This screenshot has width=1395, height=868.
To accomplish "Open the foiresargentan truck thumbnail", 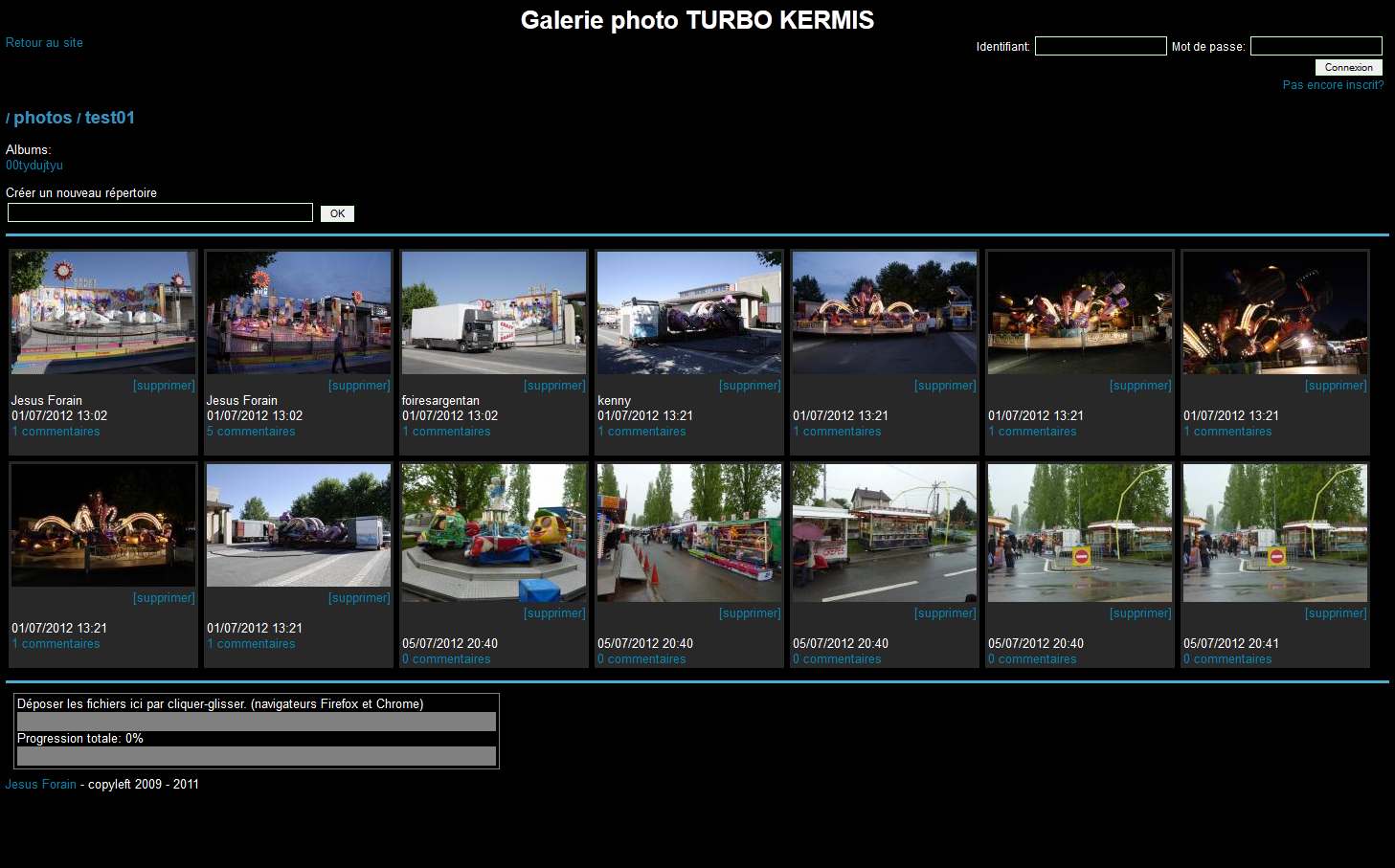I will pos(494,313).
